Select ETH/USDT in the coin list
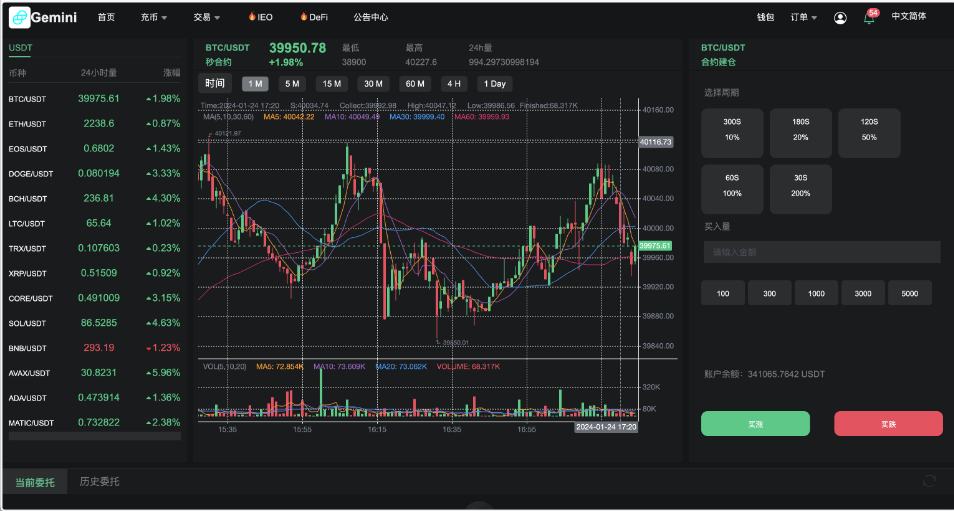The width and height of the screenshot is (954, 511). 27,124
